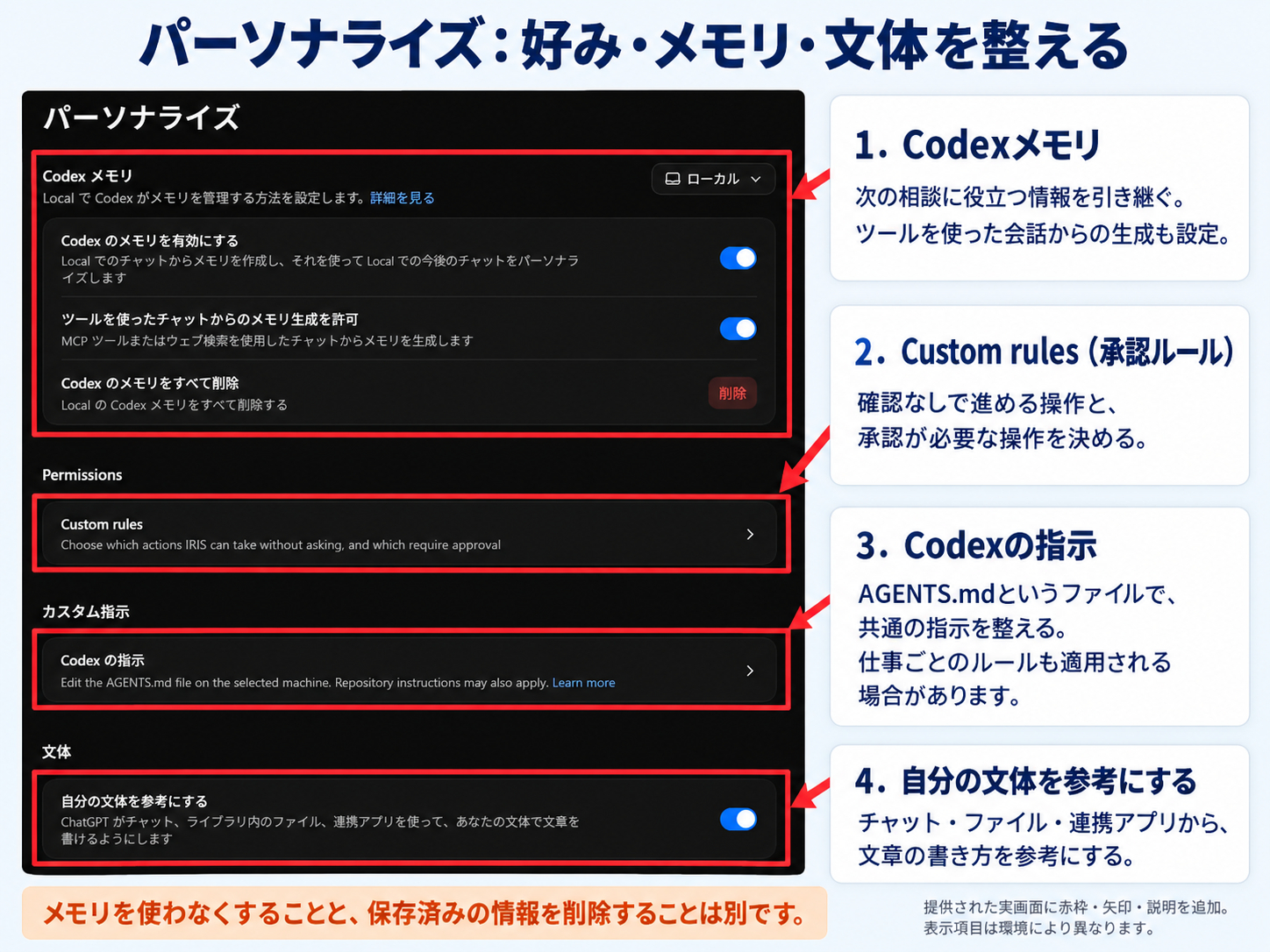
Task: Expand Codex の指示 chevron arrow
Action: pyautogui.click(x=750, y=671)
